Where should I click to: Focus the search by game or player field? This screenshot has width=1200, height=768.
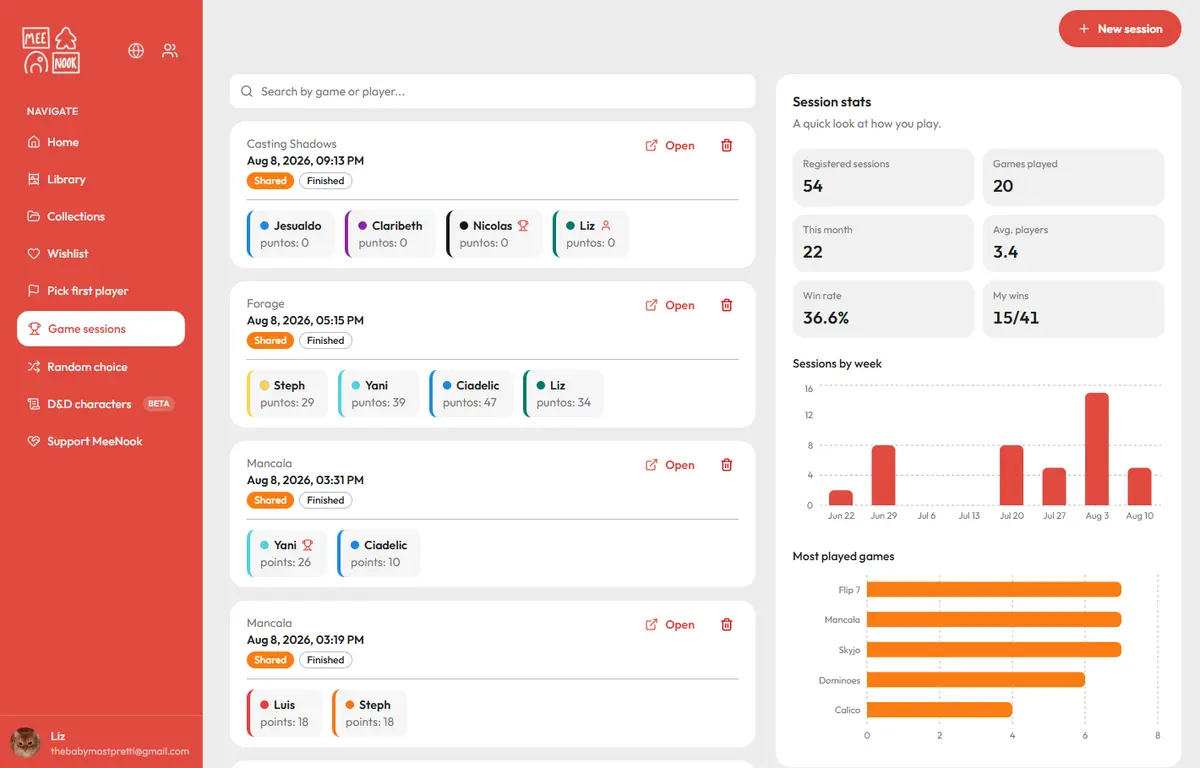pos(492,92)
